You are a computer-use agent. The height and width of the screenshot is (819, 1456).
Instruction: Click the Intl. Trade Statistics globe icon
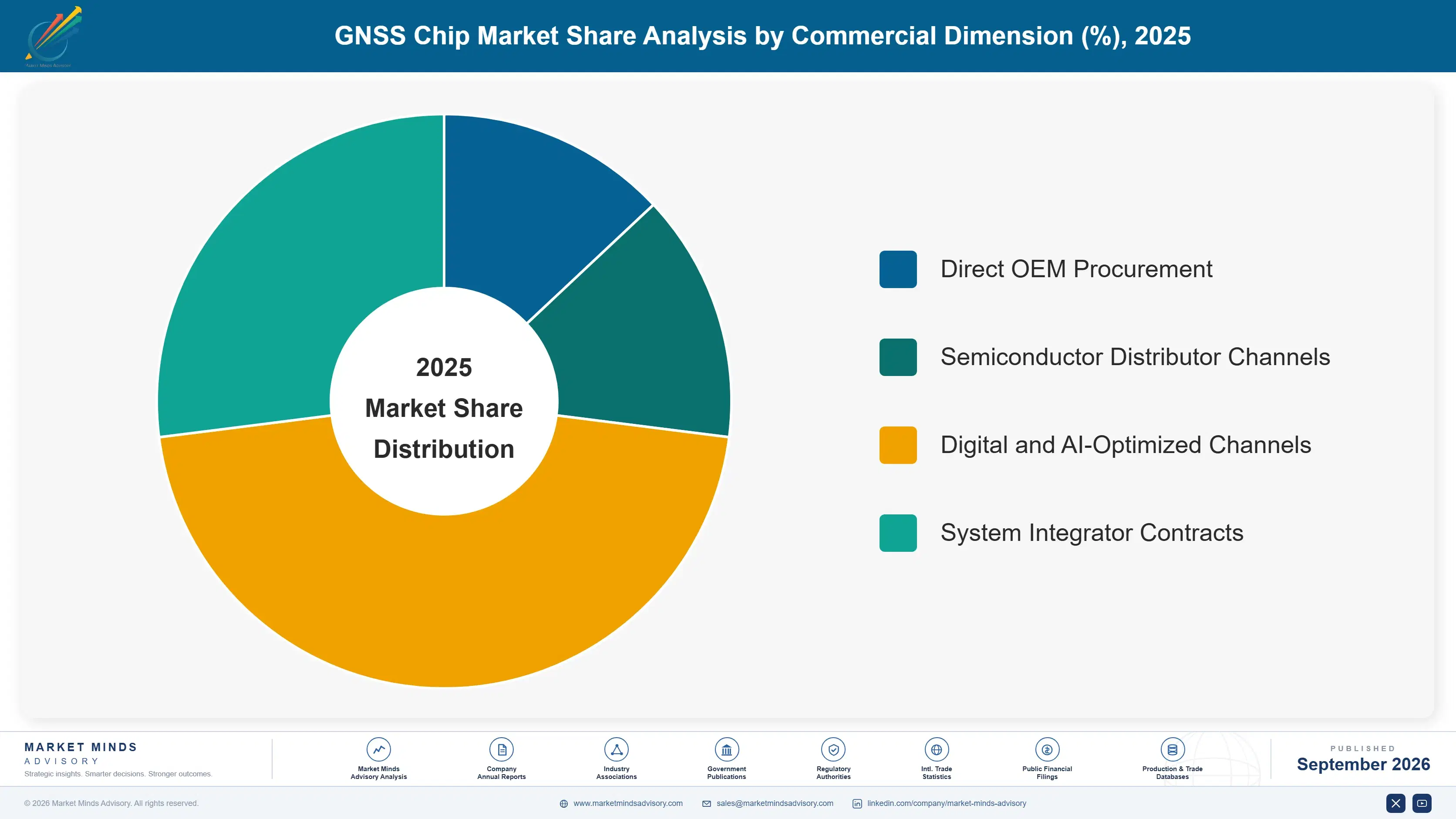pos(937,749)
